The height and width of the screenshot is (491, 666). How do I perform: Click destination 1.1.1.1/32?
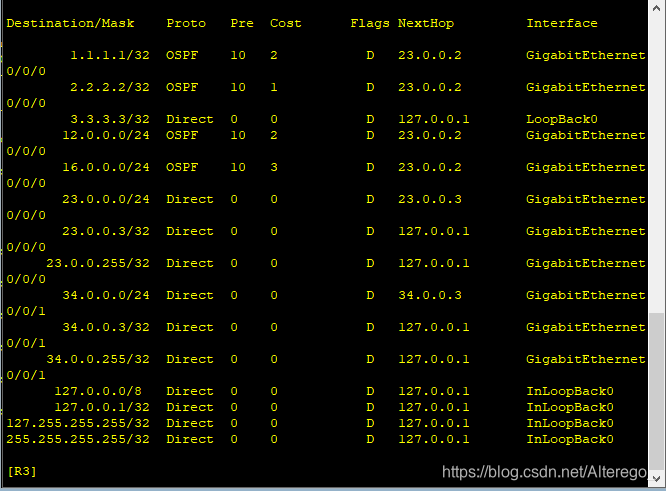[110, 55]
